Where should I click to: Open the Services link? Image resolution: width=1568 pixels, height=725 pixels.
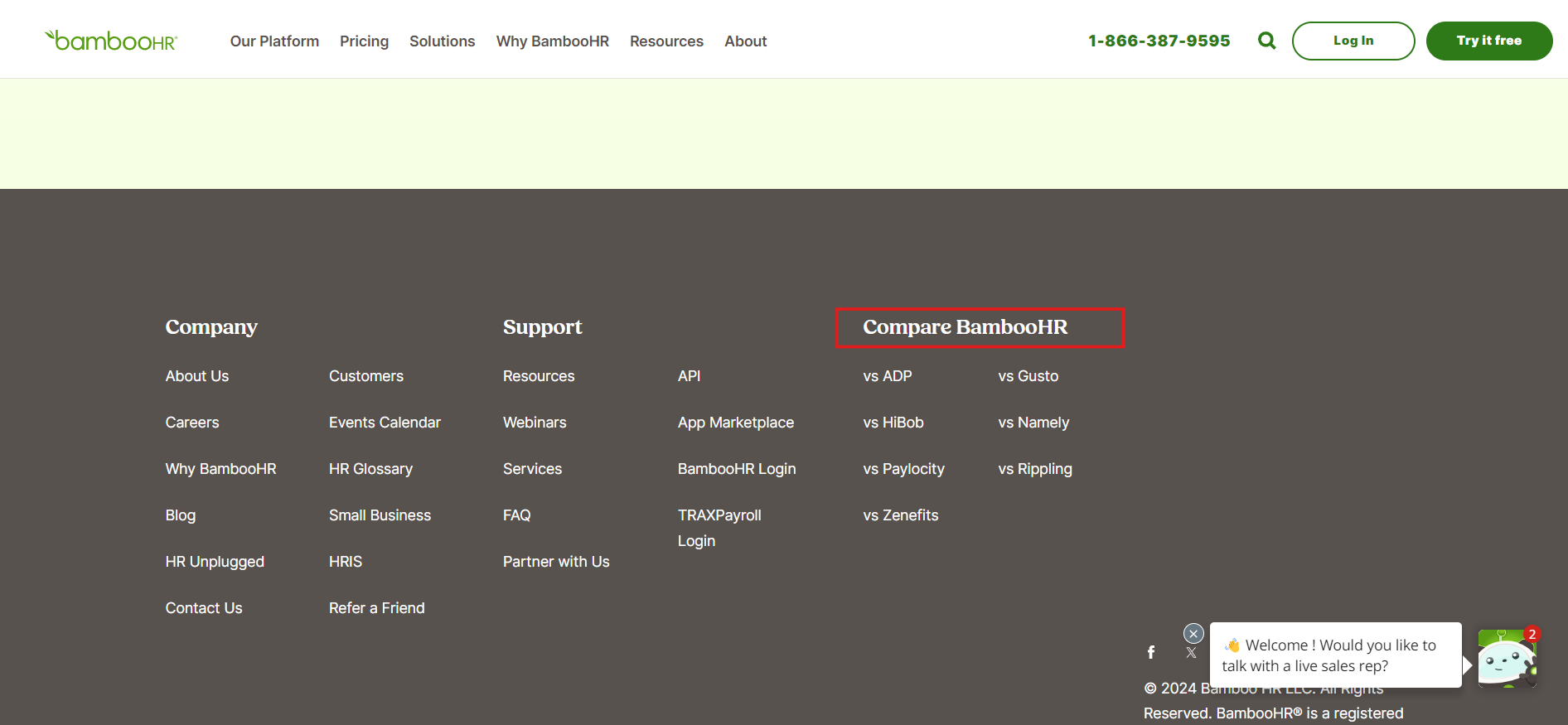532,469
